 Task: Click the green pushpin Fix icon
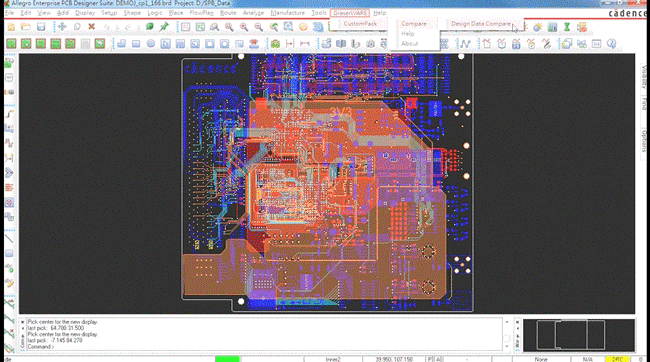pos(164,27)
